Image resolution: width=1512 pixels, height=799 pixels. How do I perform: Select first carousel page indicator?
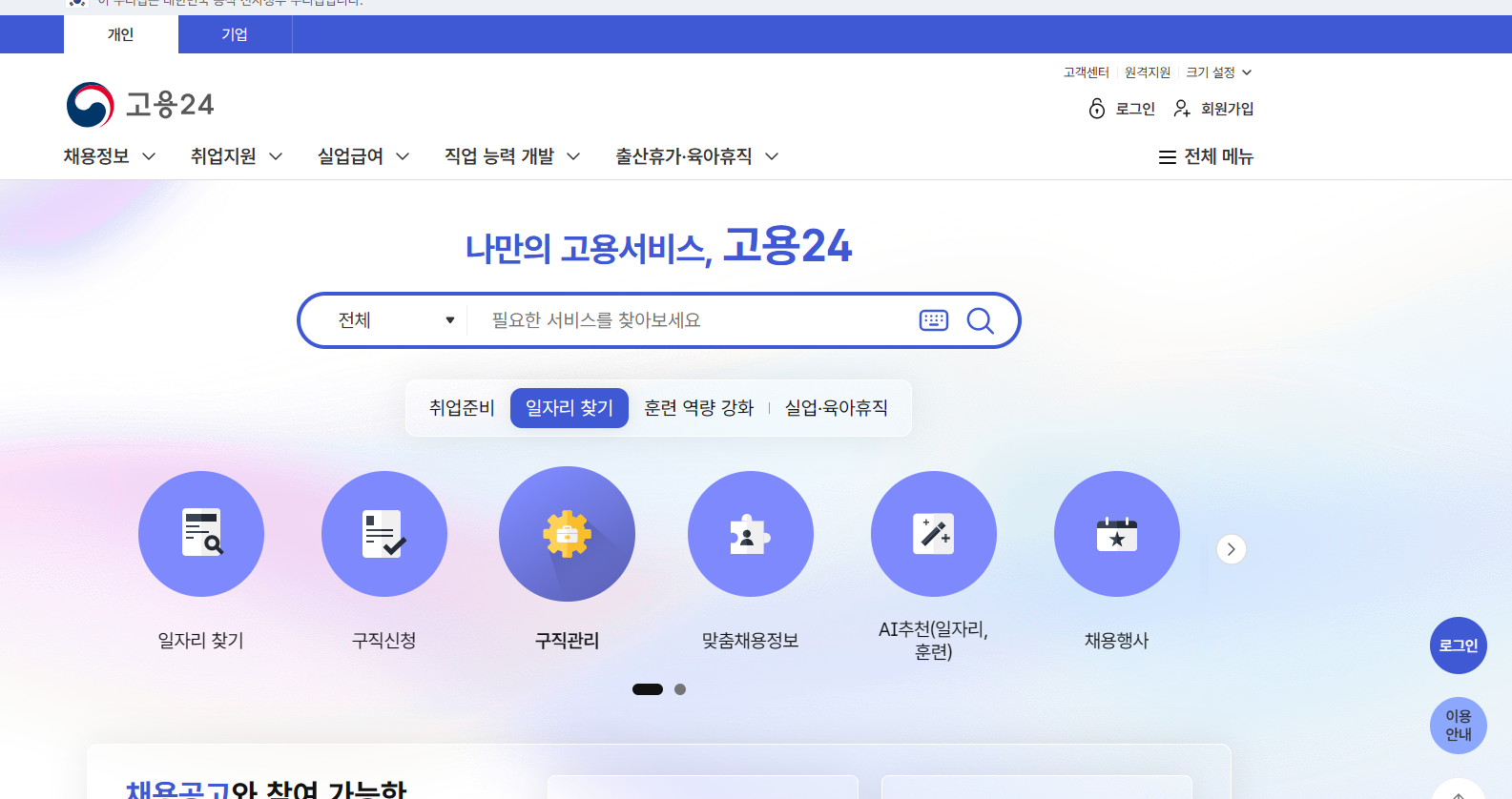click(648, 689)
